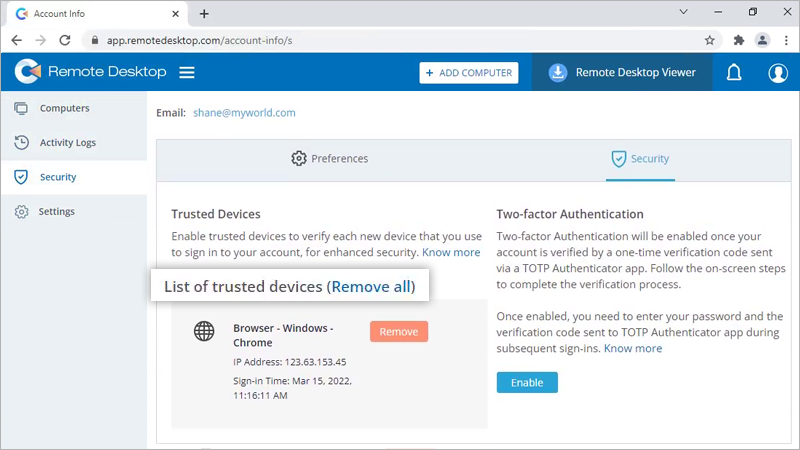This screenshot has height=450, width=800.
Task: Click the Remove all trusted devices link
Action: click(x=371, y=287)
